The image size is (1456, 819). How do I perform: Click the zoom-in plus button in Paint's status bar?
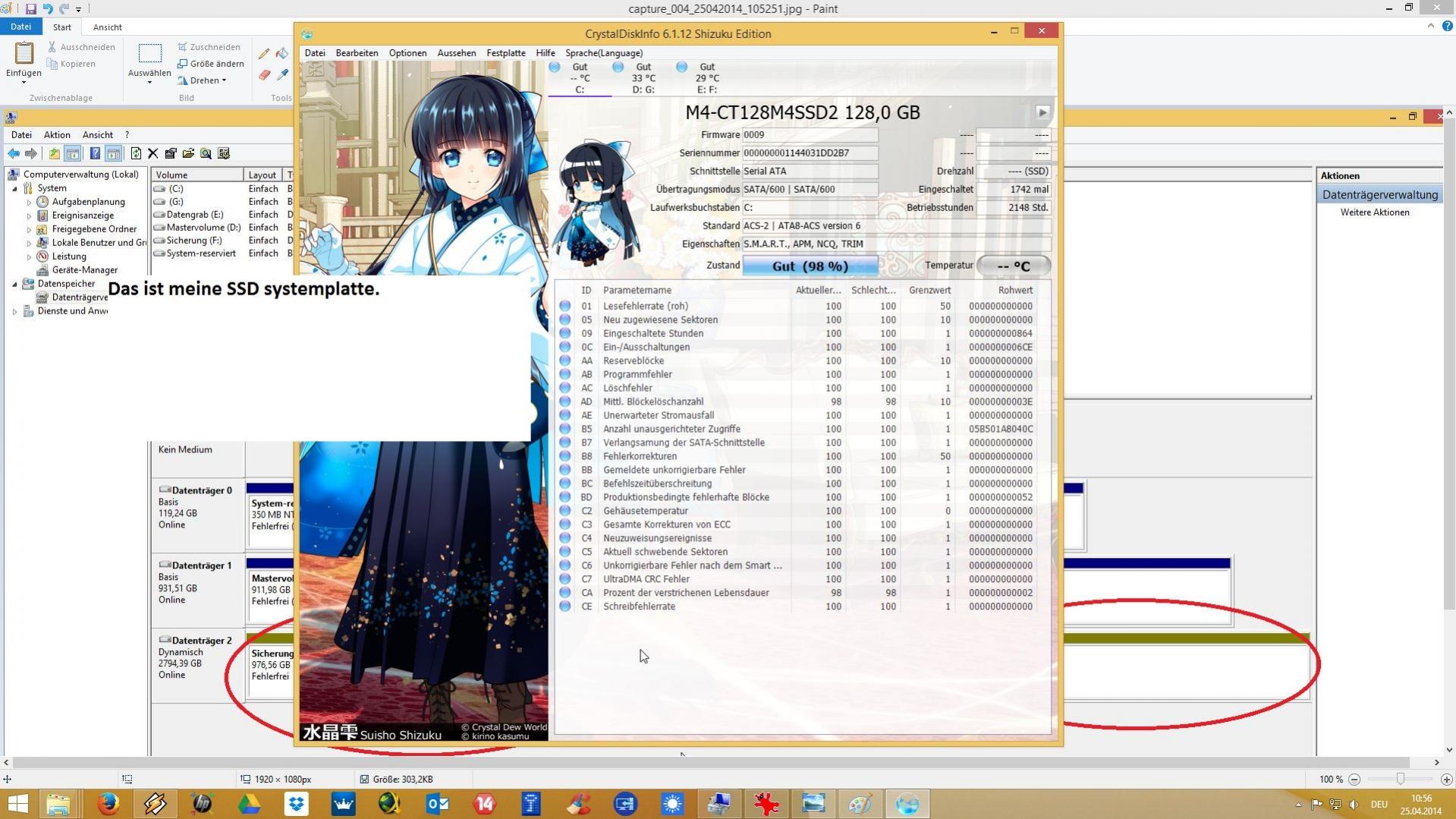1446,779
